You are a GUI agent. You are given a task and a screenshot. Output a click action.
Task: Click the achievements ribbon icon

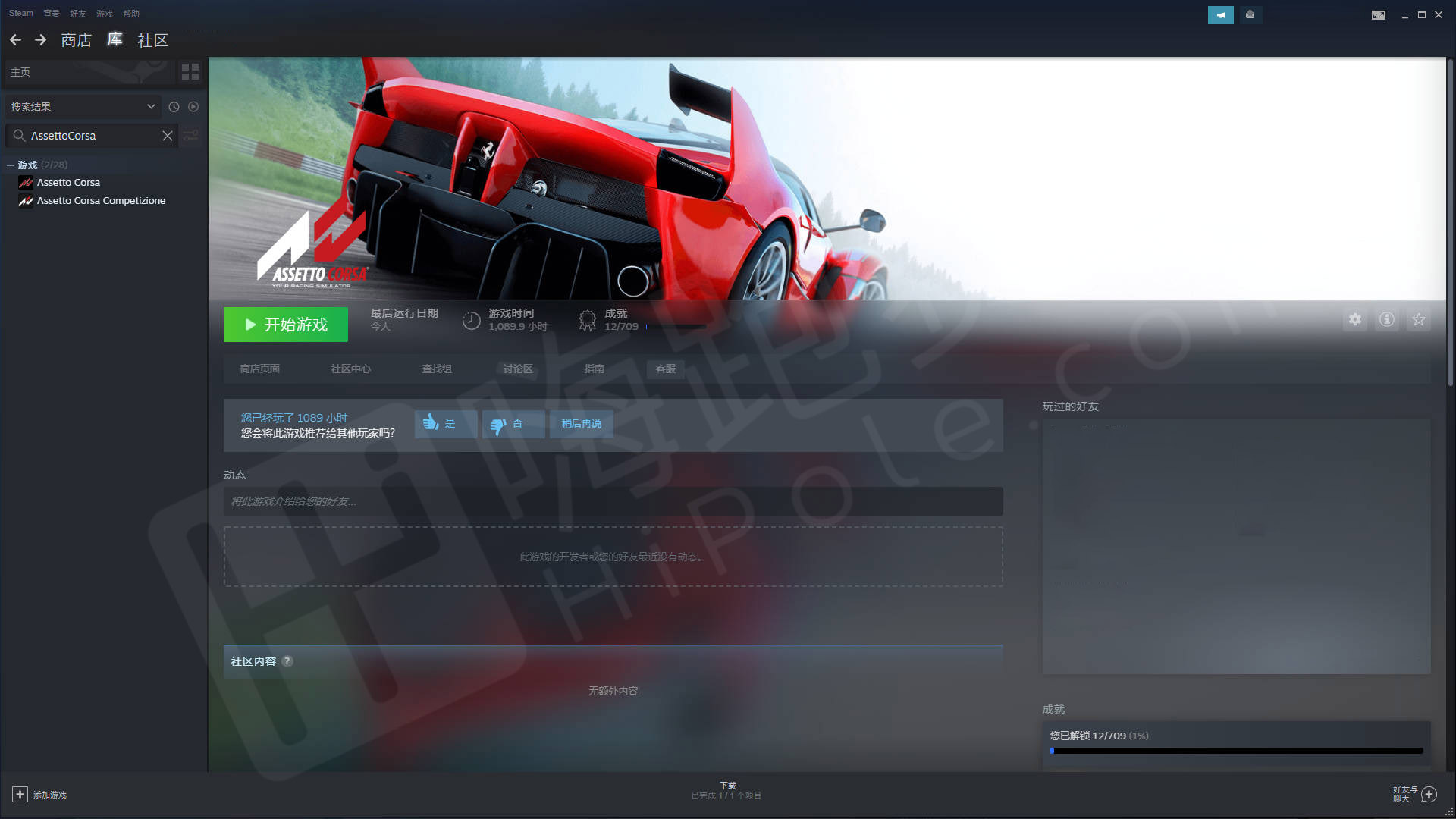click(588, 321)
